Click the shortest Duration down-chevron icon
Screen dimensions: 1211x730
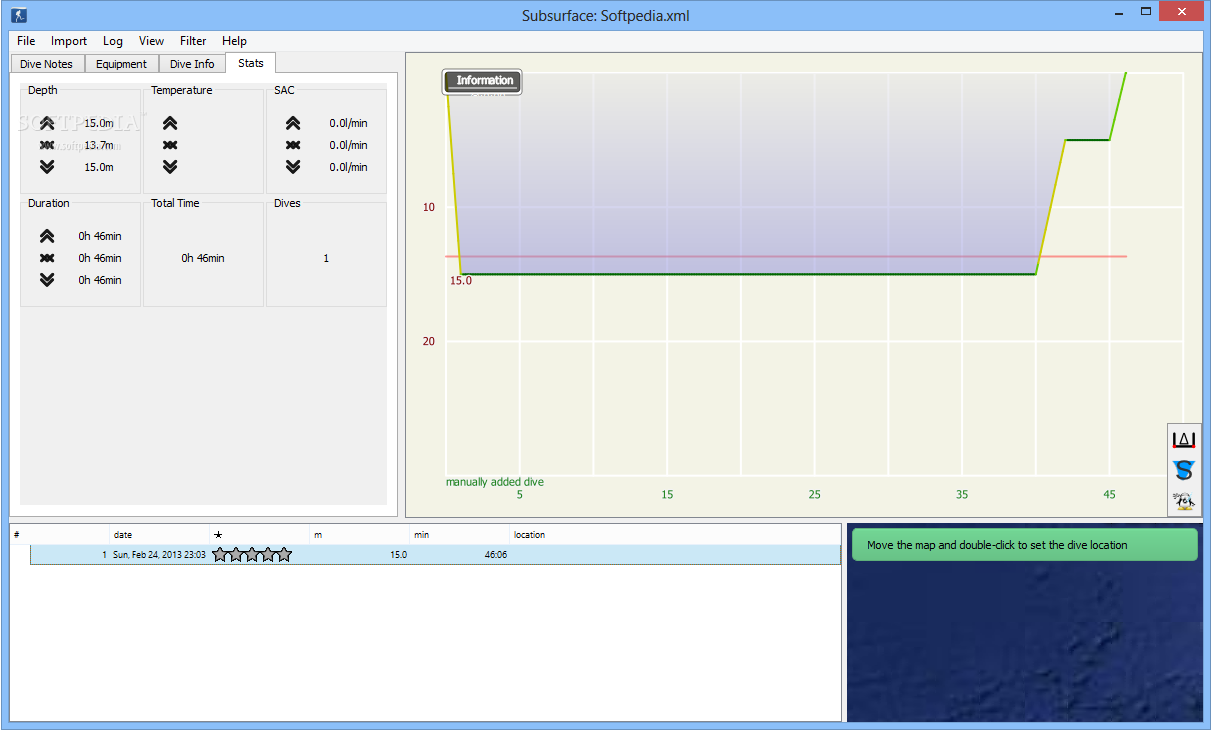pyautogui.click(x=47, y=280)
